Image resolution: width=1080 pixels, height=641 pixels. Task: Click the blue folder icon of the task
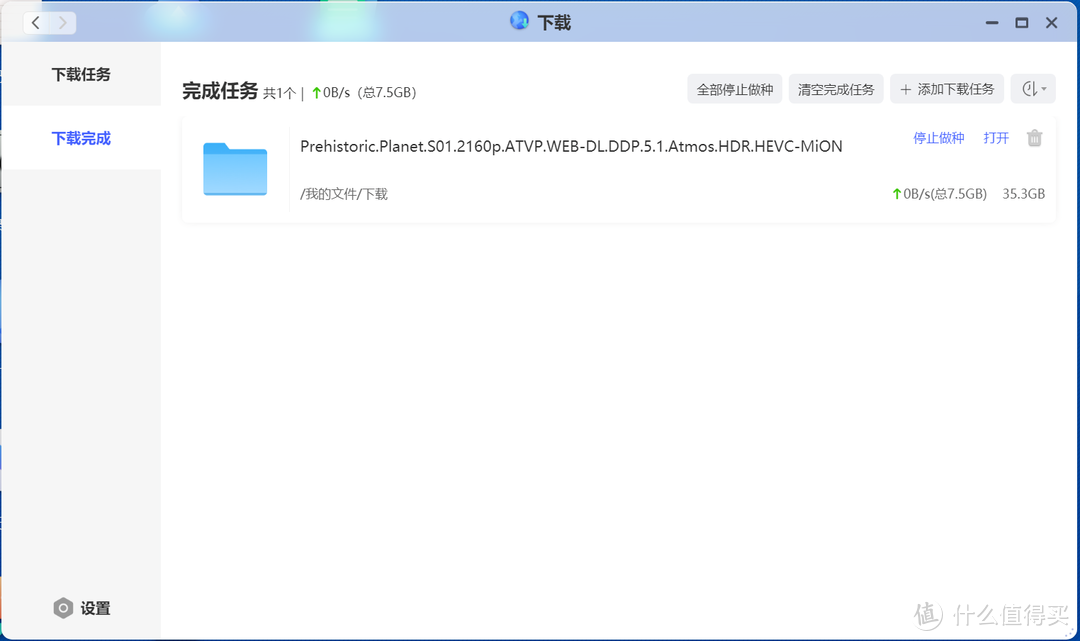tap(235, 169)
